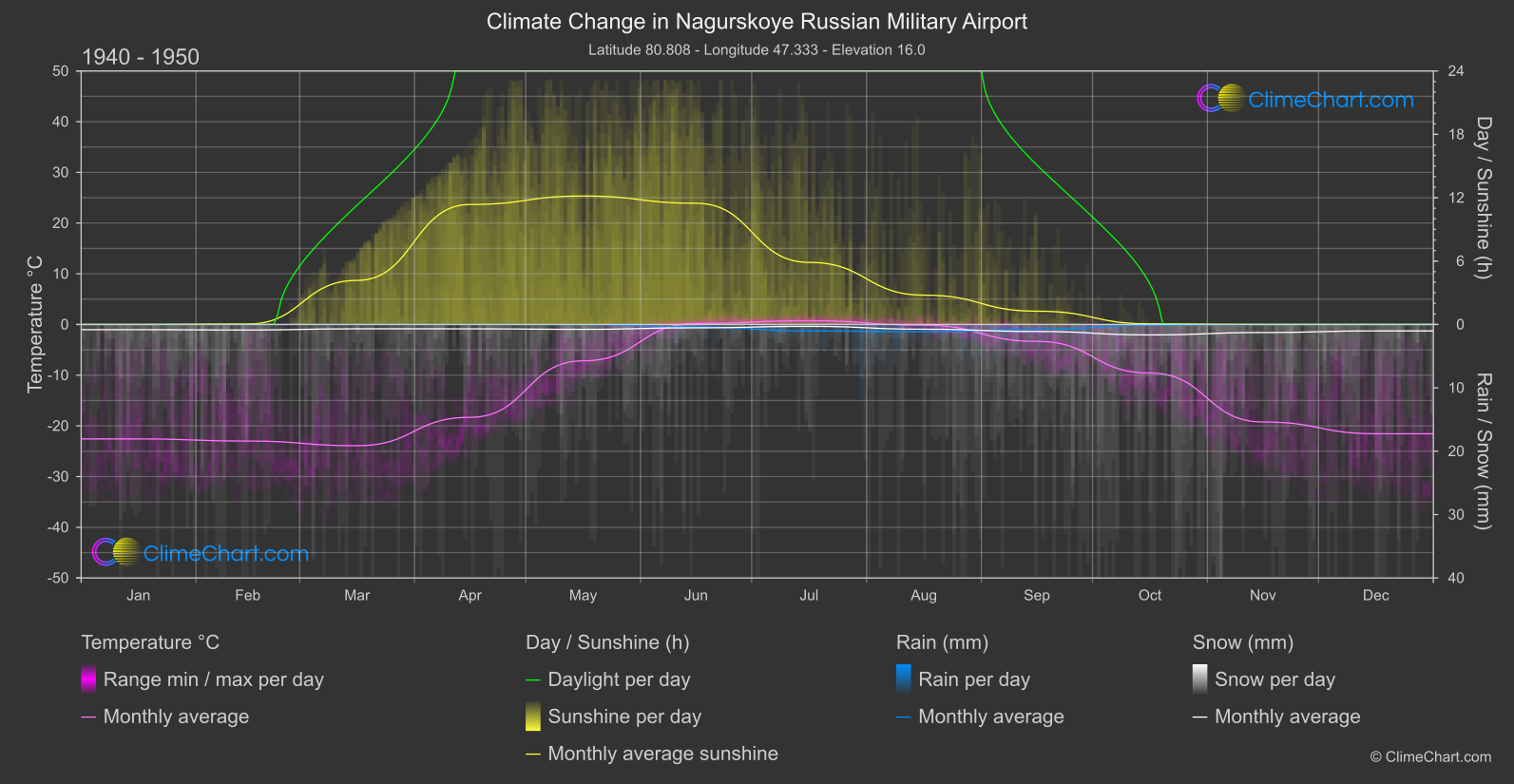Open the ClimeChart.com link at bottom left

(226, 553)
